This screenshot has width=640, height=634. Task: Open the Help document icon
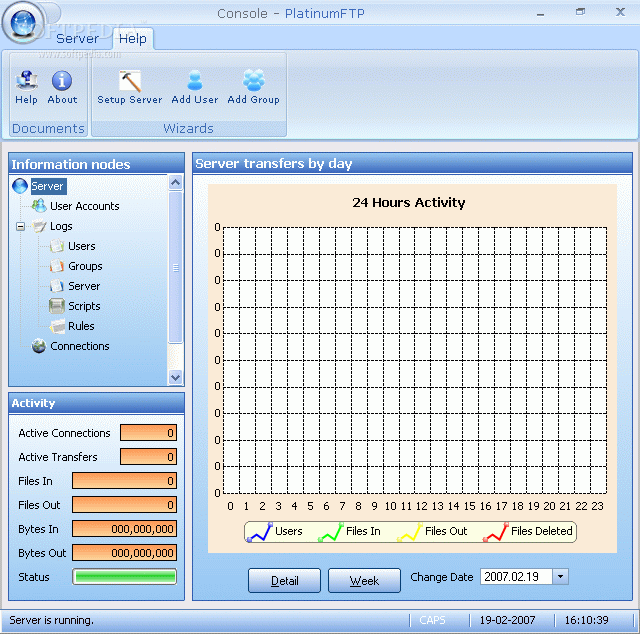(27, 80)
